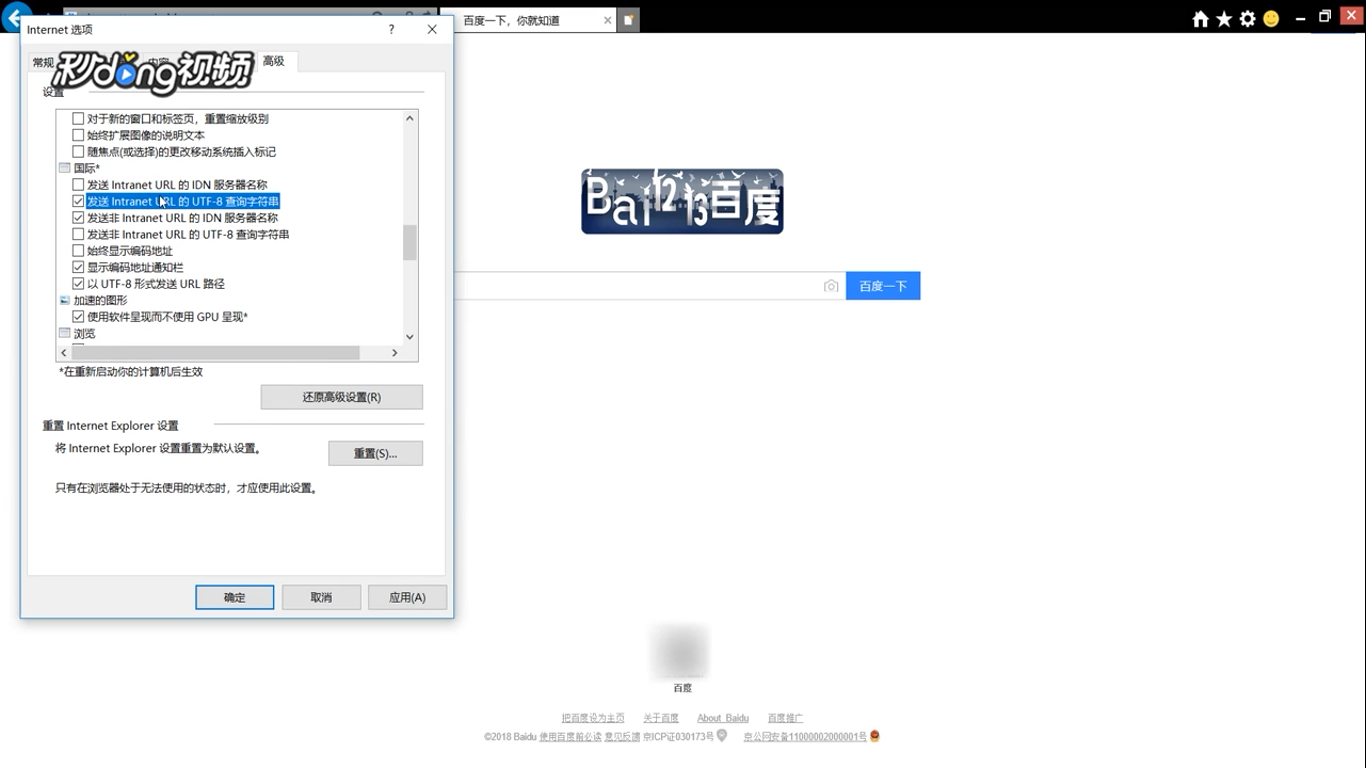Image resolution: width=1366 pixels, height=768 pixels.
Task: Uncheck 以 UTF-8 形式发送 URL 路径
Action: tap(79, 284)
